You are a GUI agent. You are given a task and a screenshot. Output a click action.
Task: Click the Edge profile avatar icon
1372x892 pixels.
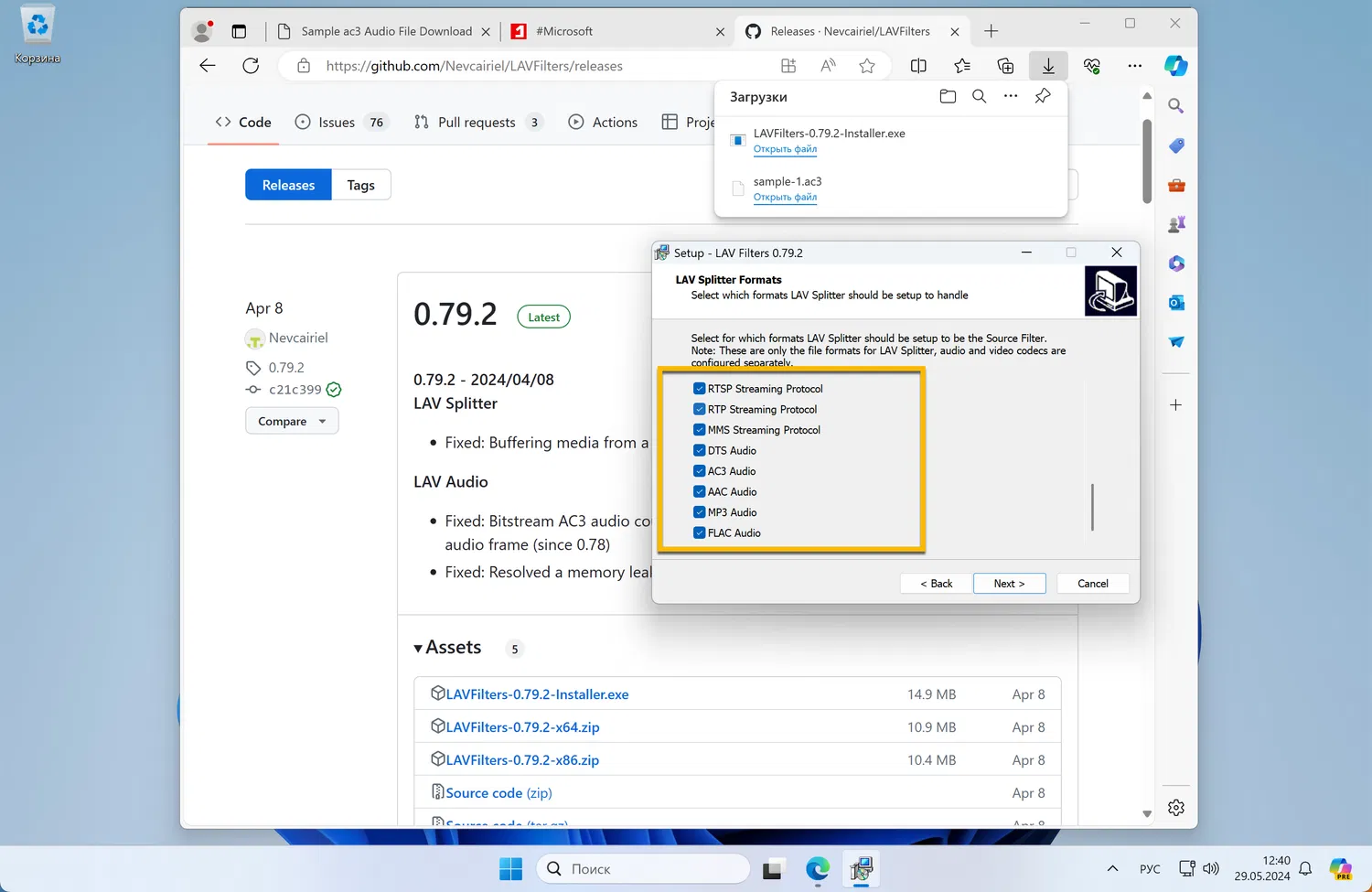coord(202,31)
